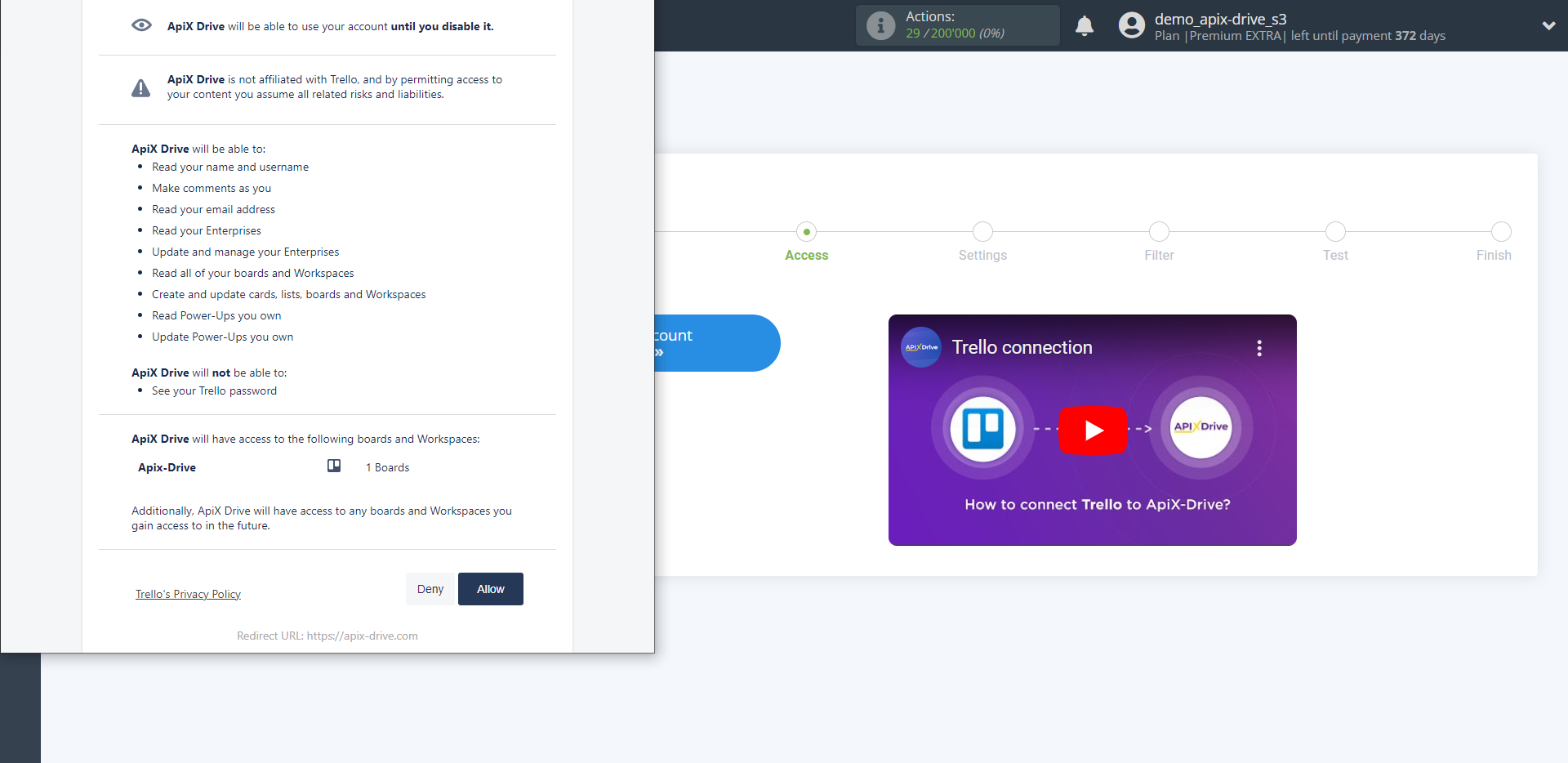This screenshot has width=1568, height=763.
Task: Click the eye icon in Trello dialog
Action: (x=141, y=25)
